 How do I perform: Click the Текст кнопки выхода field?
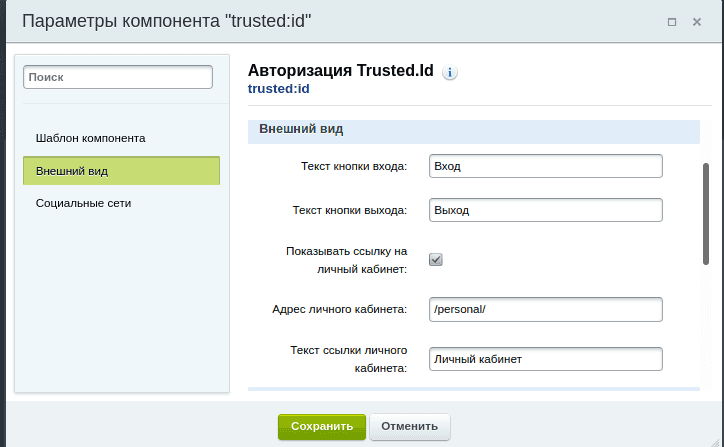(546, 210)
